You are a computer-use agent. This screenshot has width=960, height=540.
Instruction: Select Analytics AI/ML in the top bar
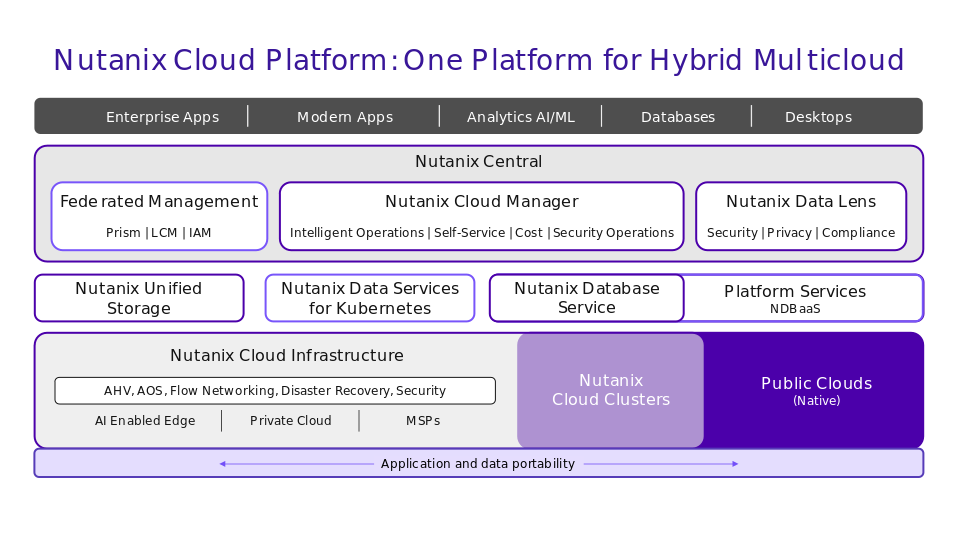pos(520,117)
